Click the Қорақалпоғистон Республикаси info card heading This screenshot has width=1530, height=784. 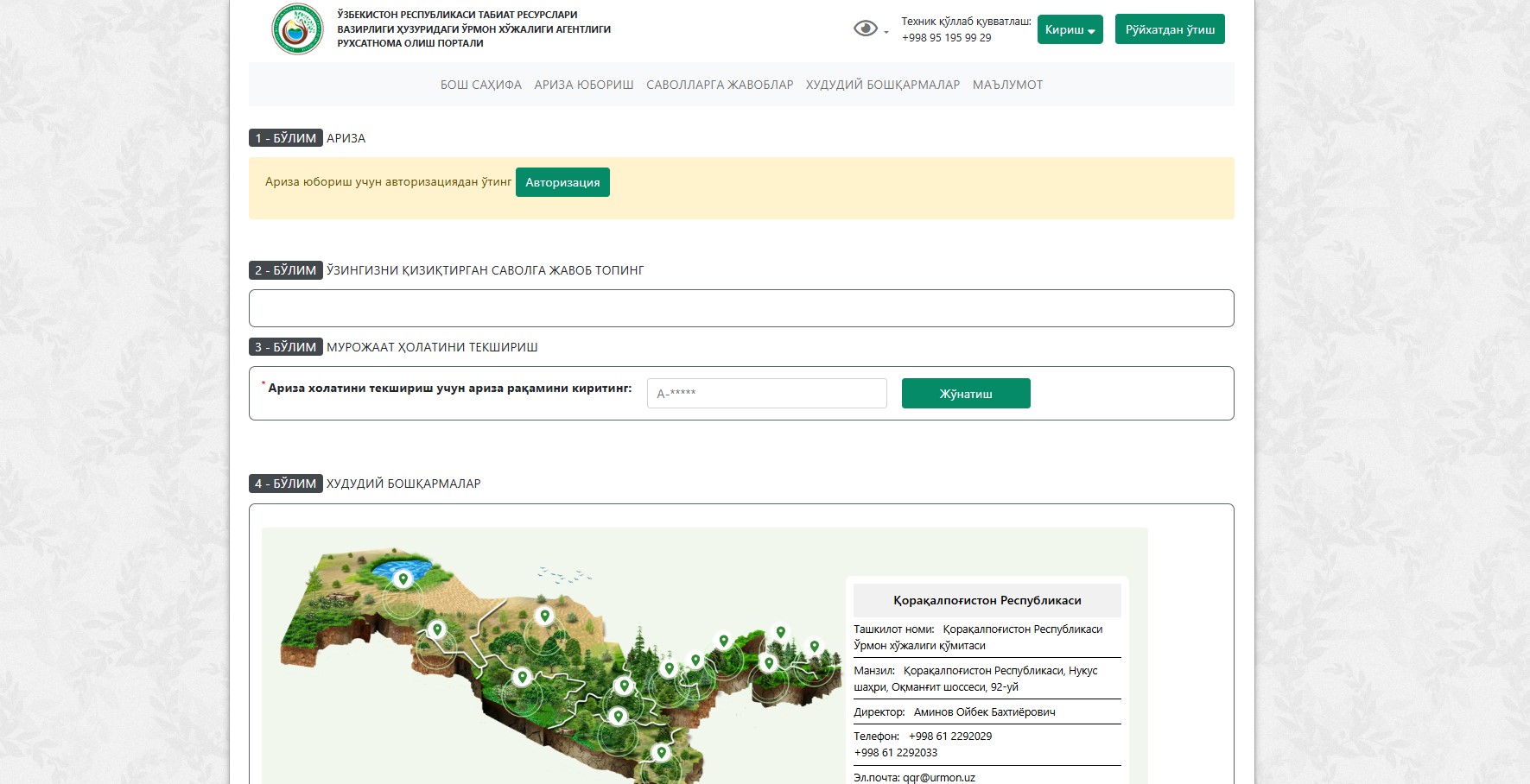[x=987, y=600]
